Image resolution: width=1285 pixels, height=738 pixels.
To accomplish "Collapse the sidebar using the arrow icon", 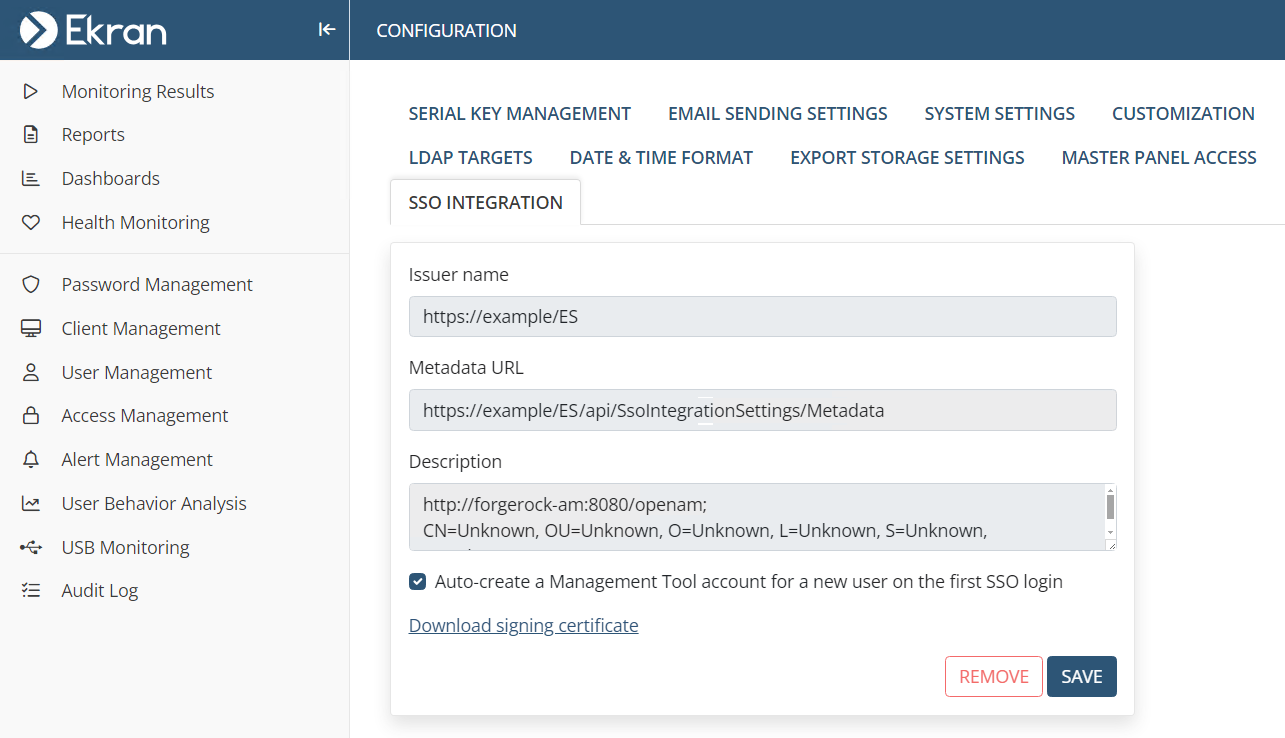I will tap(326, 30).
